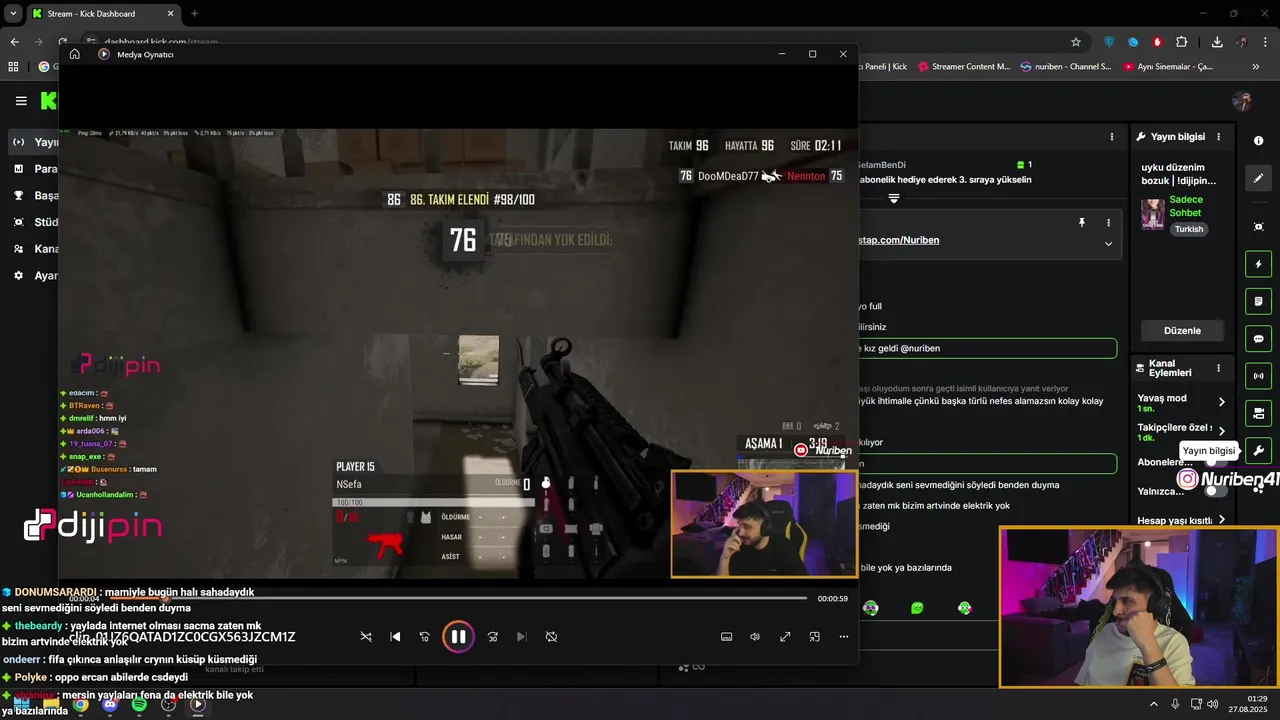Bookmark this page with star icon
1280x720 pixels.
point(1076,42)
